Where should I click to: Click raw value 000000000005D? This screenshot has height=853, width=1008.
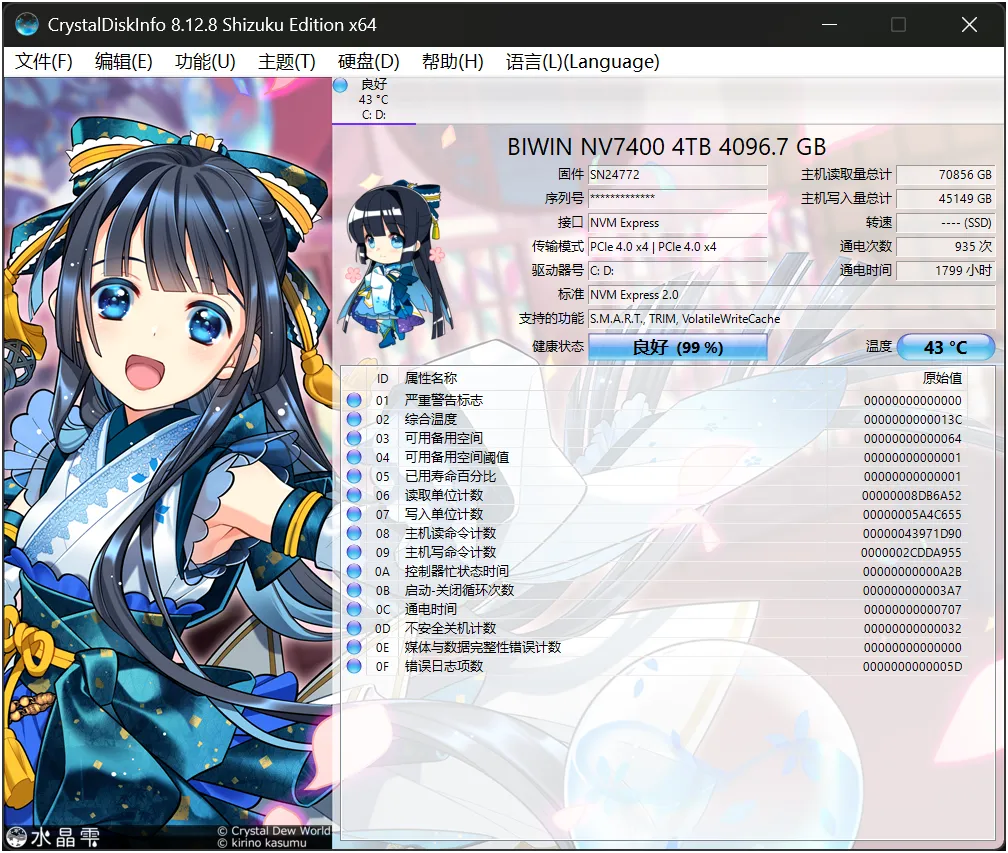point(912,667)
